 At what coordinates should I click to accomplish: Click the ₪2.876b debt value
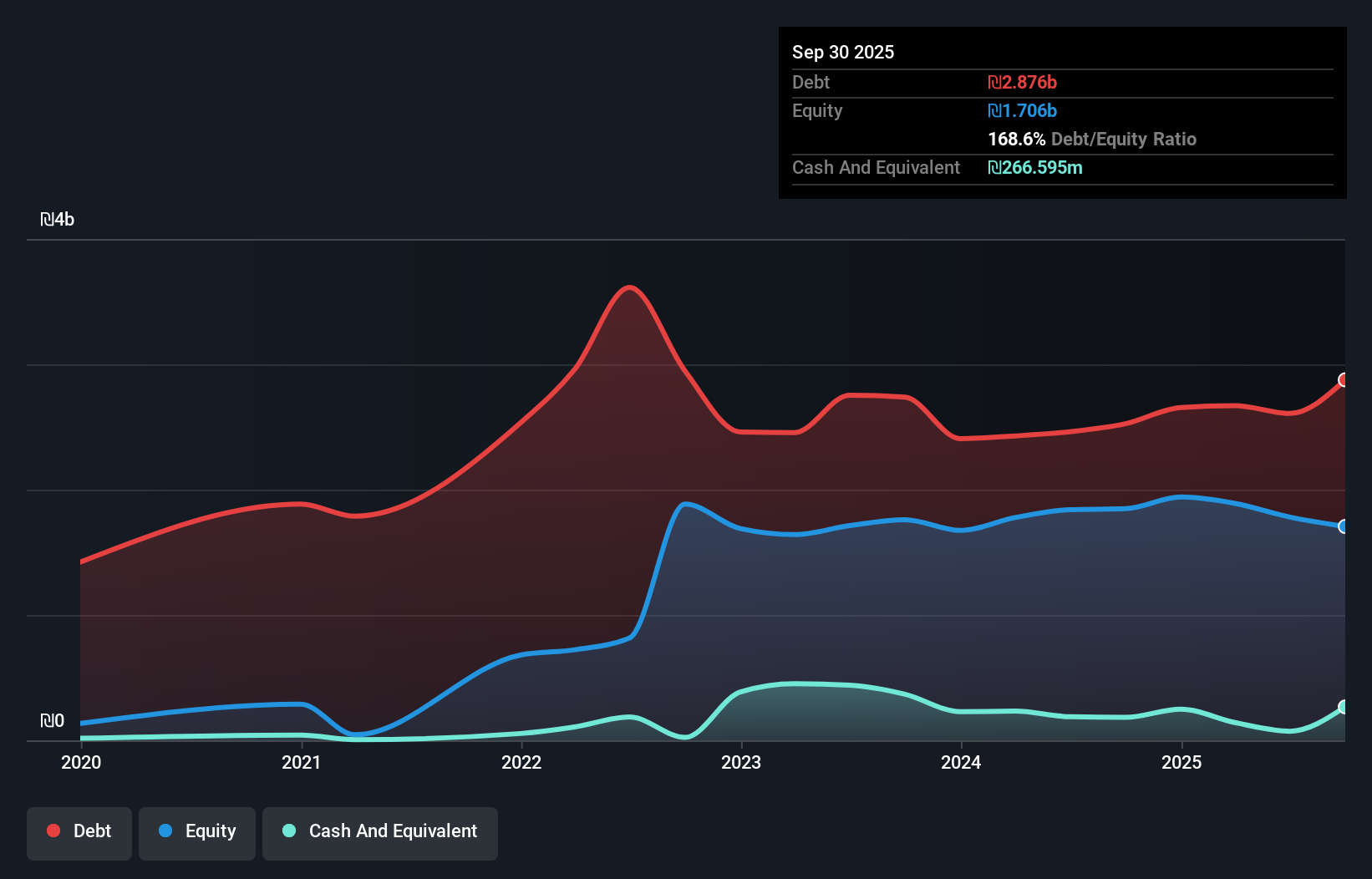1022,82
